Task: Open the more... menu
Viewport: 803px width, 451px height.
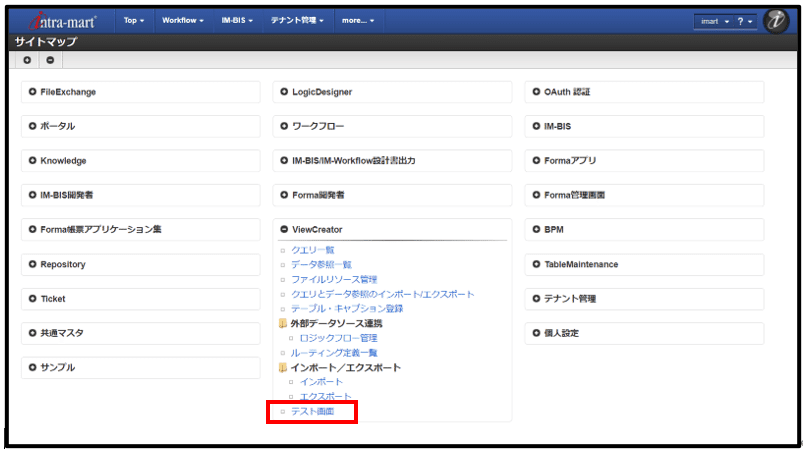Action: pyautogui.click(x=358, y=20)
